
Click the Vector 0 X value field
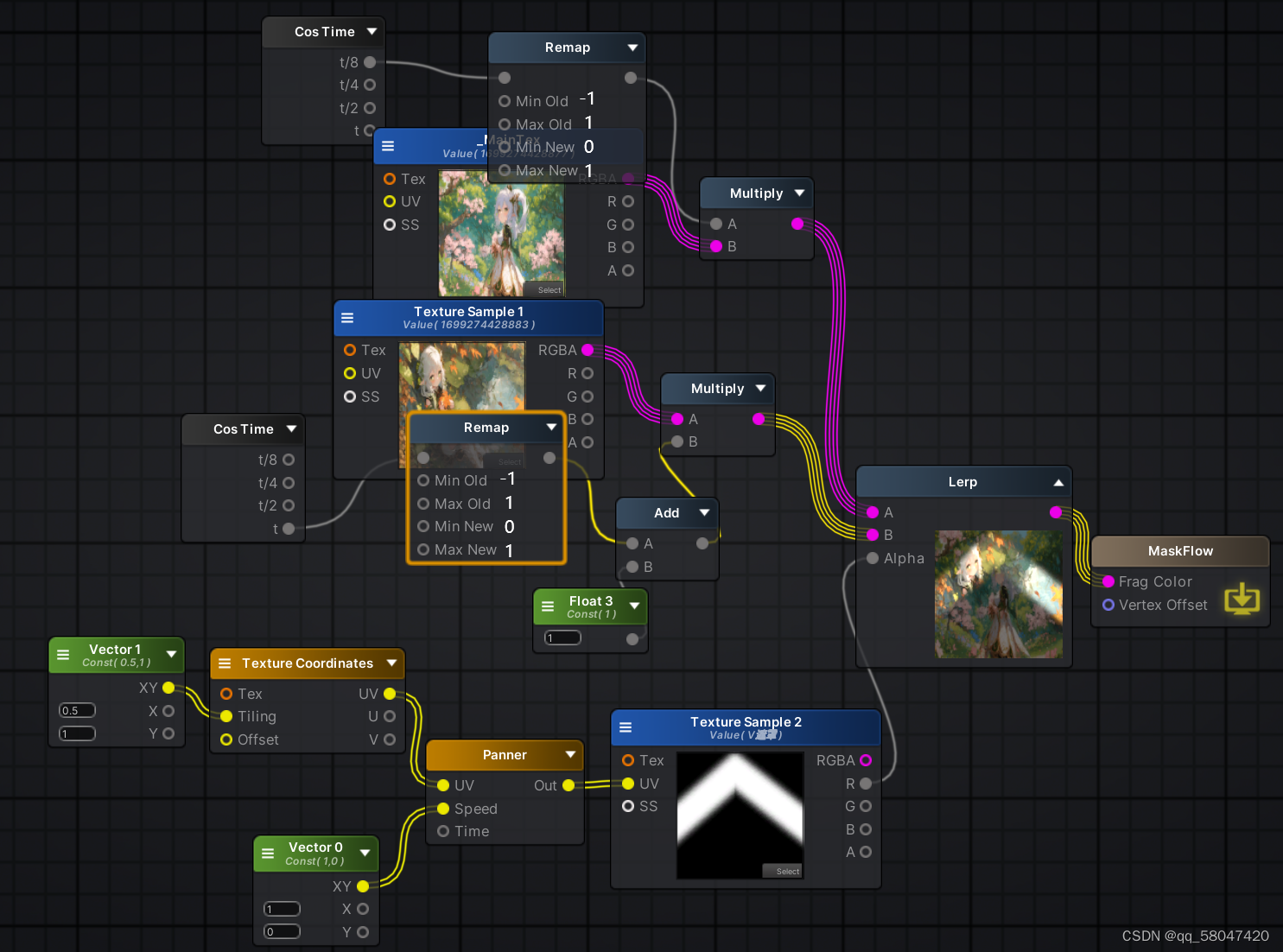[282, 909]
